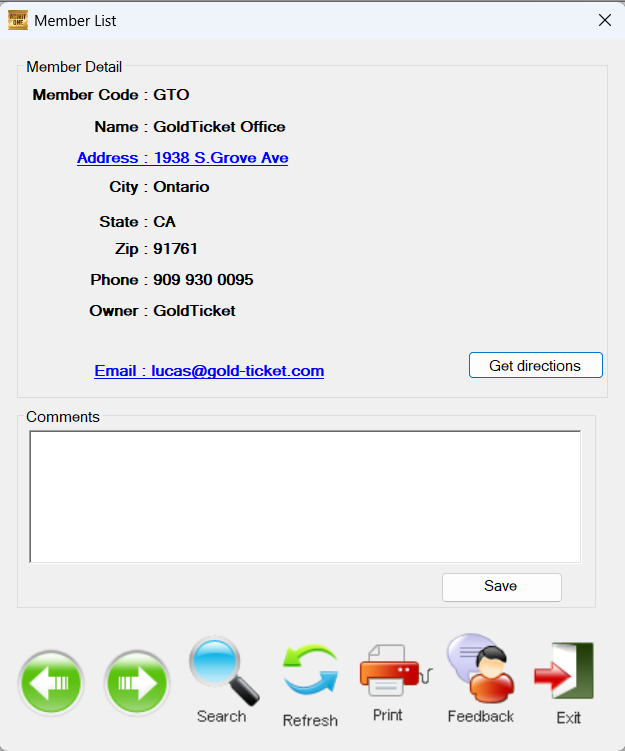The height and width of the screenshot is (751, 625).
Task: Print member details using printer icon
Action: 396,671
